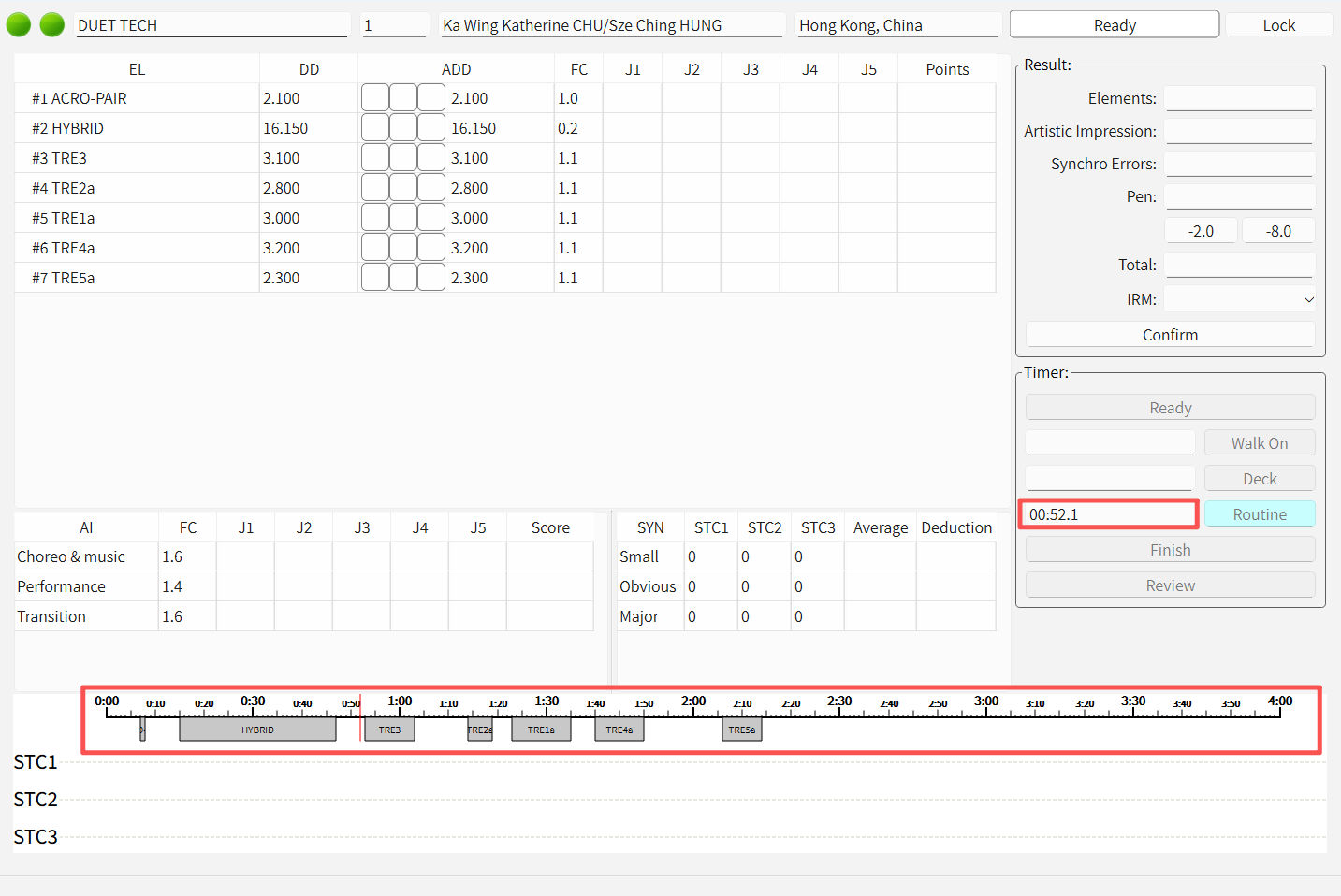Image resolution: width=1341 pixels, height=896 pixels.
Task: Click the Ready button at the top
Action: (x=1115, y=25)
